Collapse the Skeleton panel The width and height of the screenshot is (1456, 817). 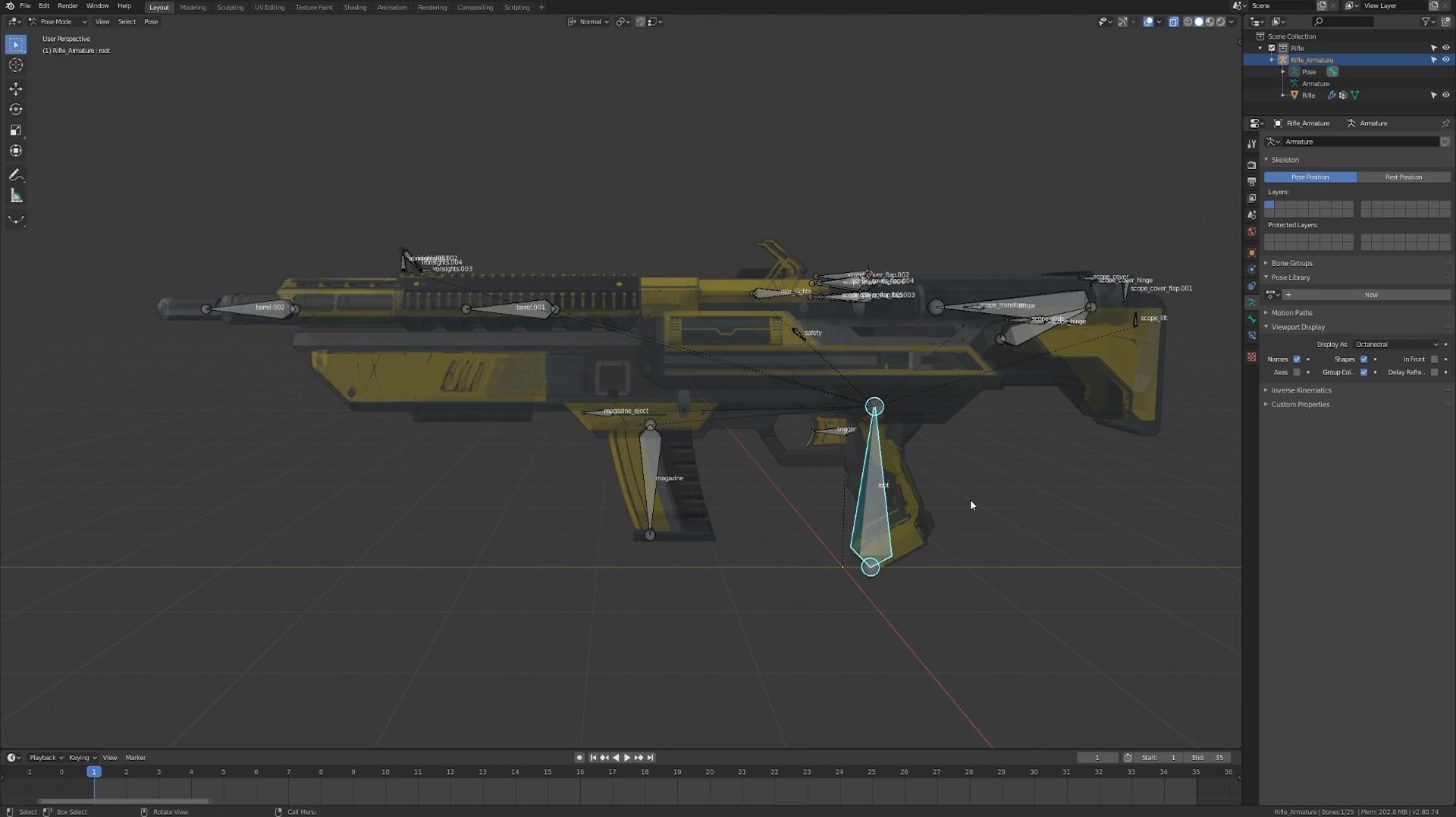(1285, 160)
